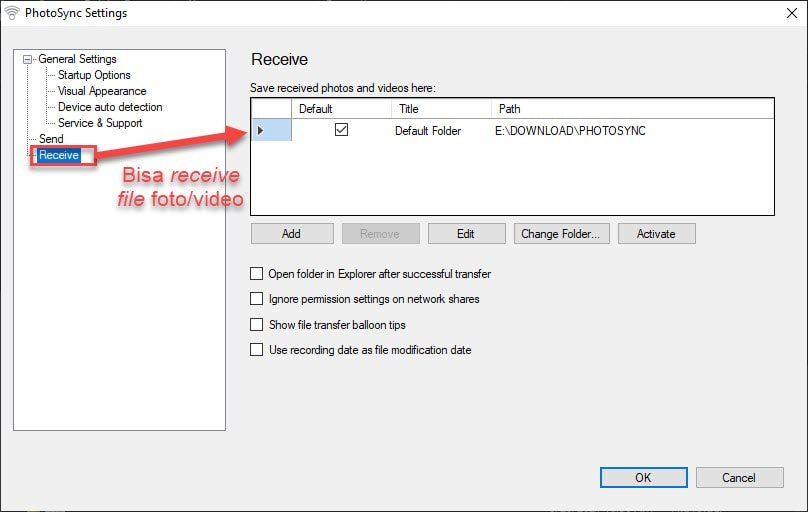Select the Send settings page
This screenshot has height=512, width=808.
tap(51, 139)
